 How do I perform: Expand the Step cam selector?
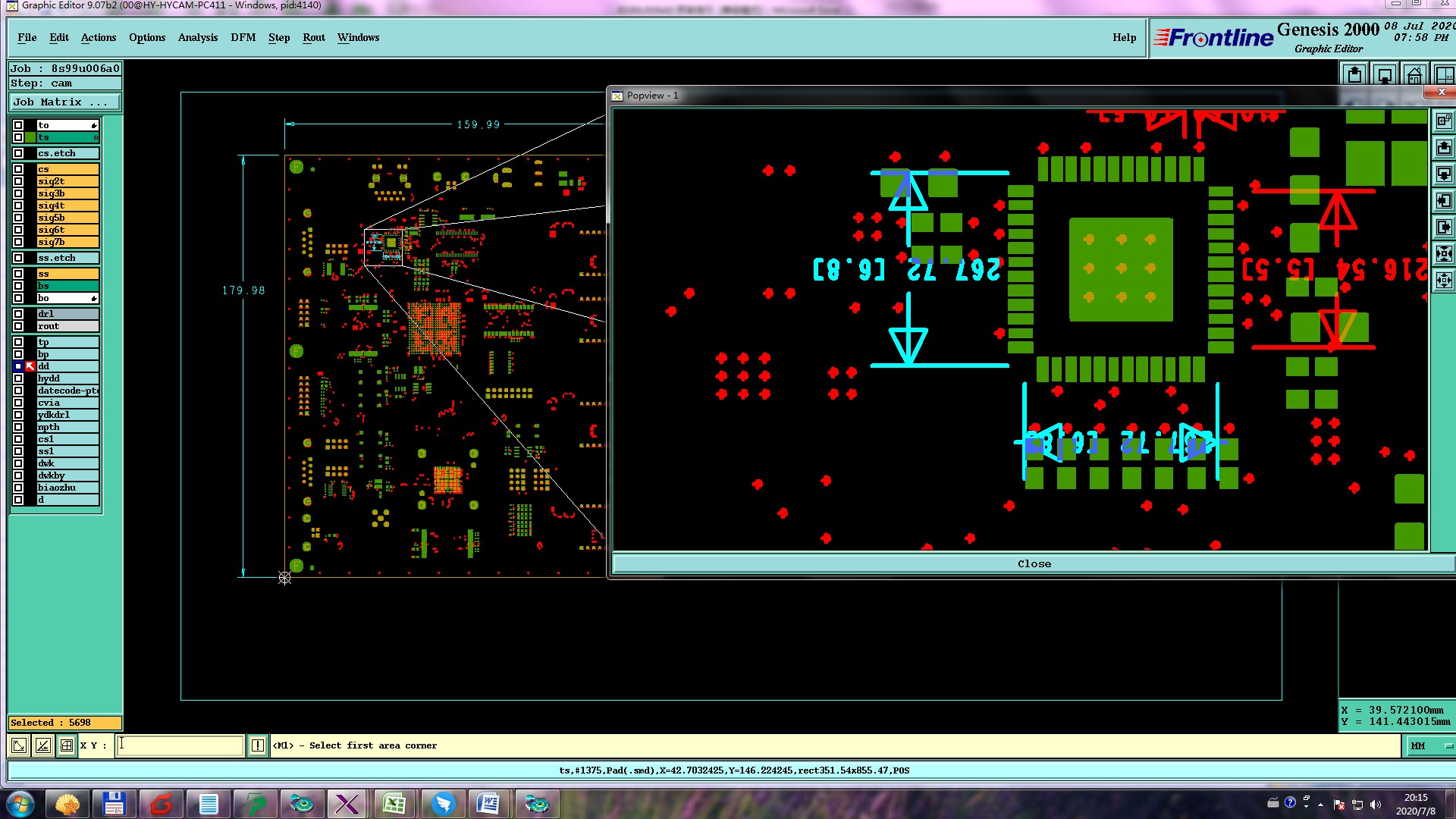[x=65, y=83]
